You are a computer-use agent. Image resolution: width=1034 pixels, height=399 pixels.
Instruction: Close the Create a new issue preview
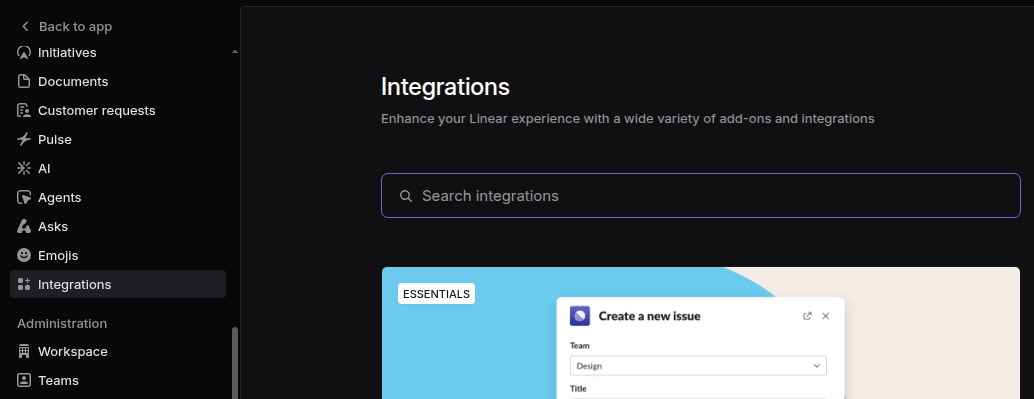tap(826, 316)
